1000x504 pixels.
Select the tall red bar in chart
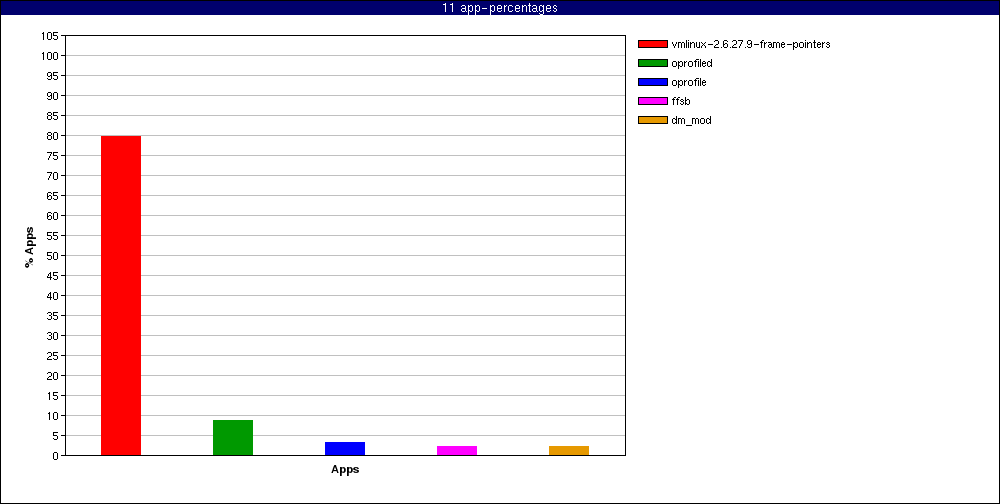coord(121,295)
